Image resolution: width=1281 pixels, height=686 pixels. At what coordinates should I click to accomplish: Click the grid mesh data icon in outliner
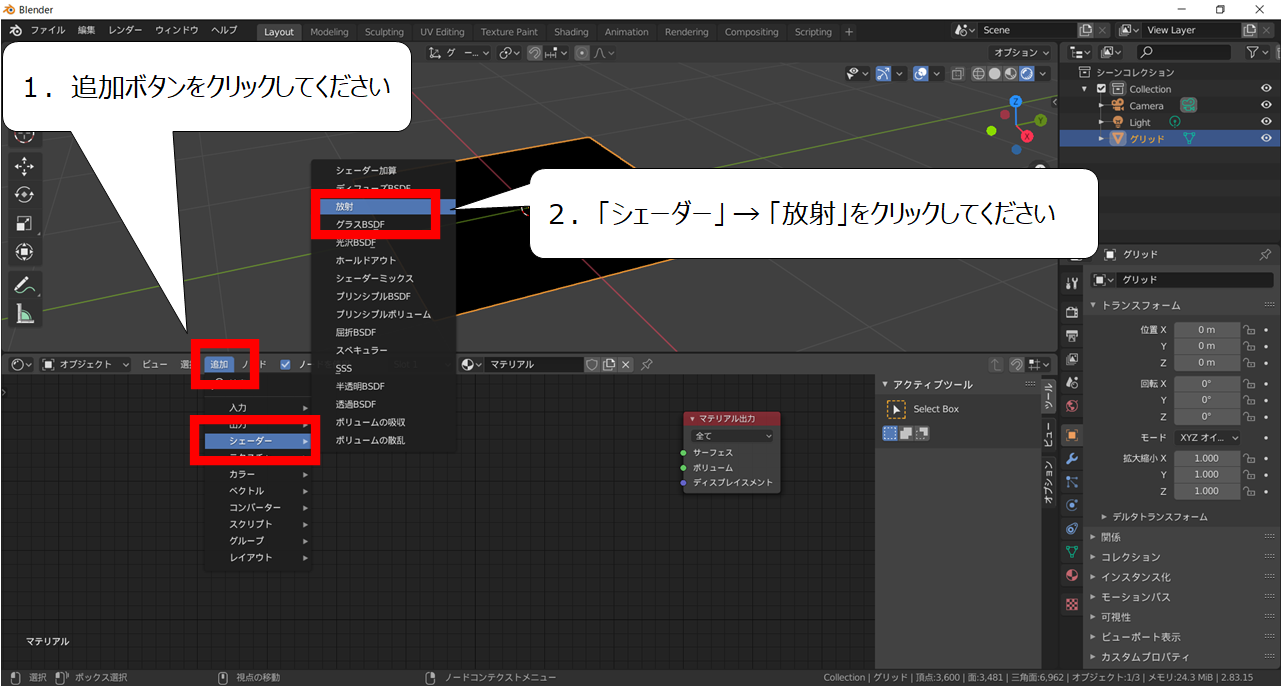[x=1189, y=138]
